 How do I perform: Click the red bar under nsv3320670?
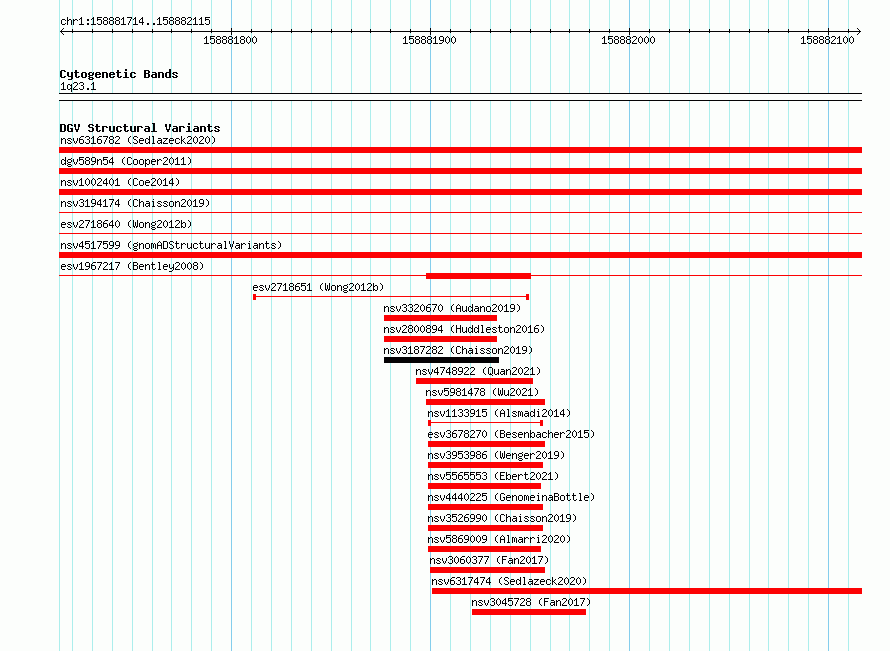click(440, 318)
